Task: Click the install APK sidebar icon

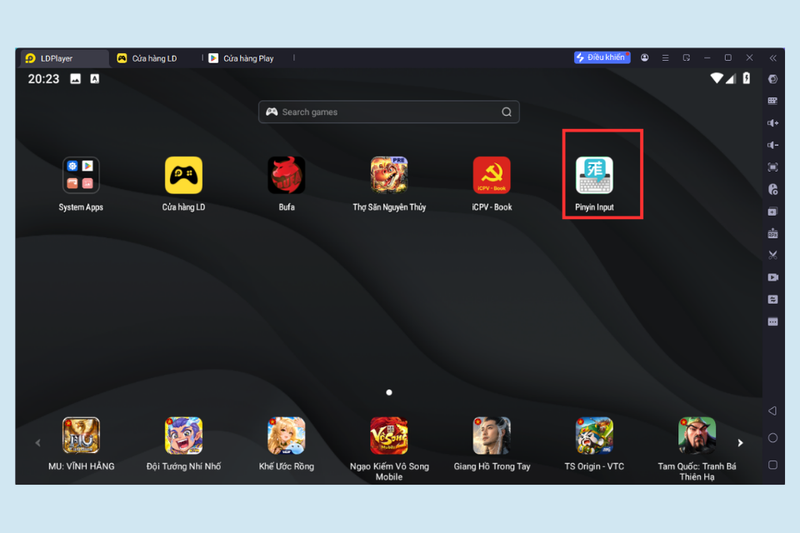Action: (x=773, y=234)
